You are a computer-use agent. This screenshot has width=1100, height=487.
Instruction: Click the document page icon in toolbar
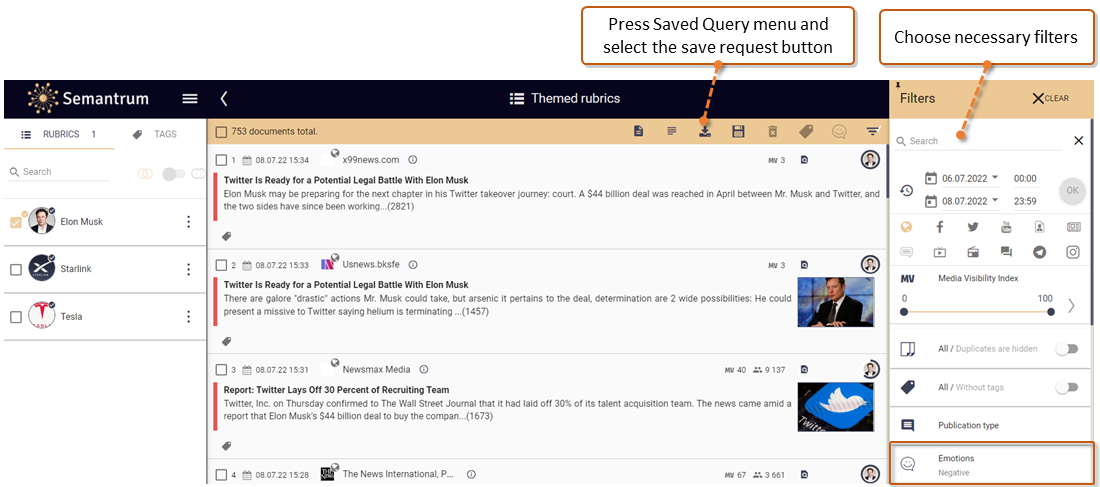click(x=638, y=131)
